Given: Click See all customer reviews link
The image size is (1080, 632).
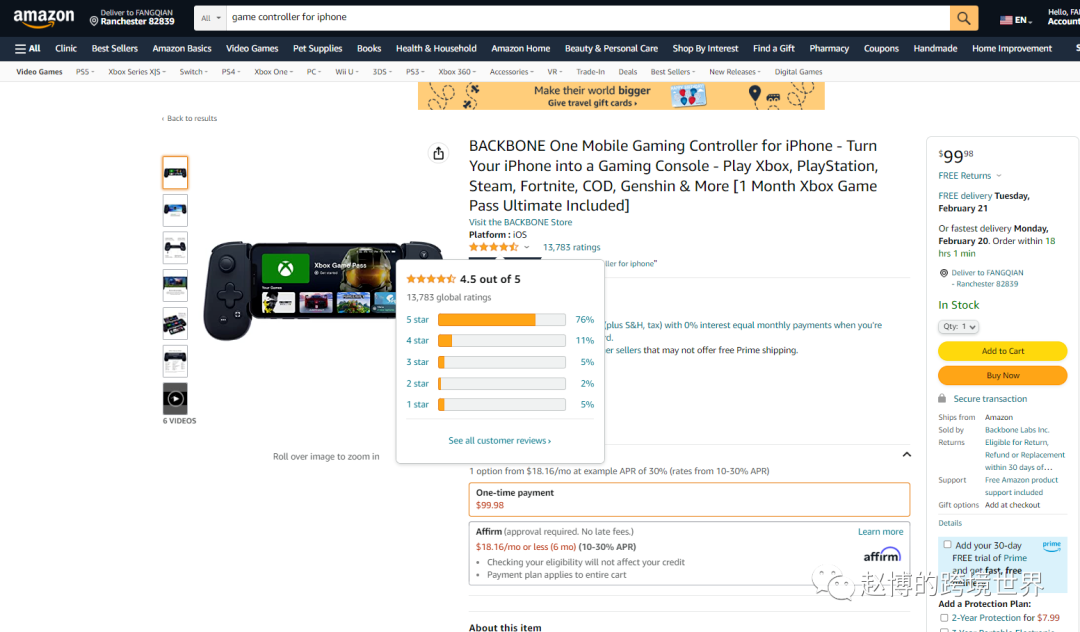Looking at the screenshot, I should (x=499, y=441).
